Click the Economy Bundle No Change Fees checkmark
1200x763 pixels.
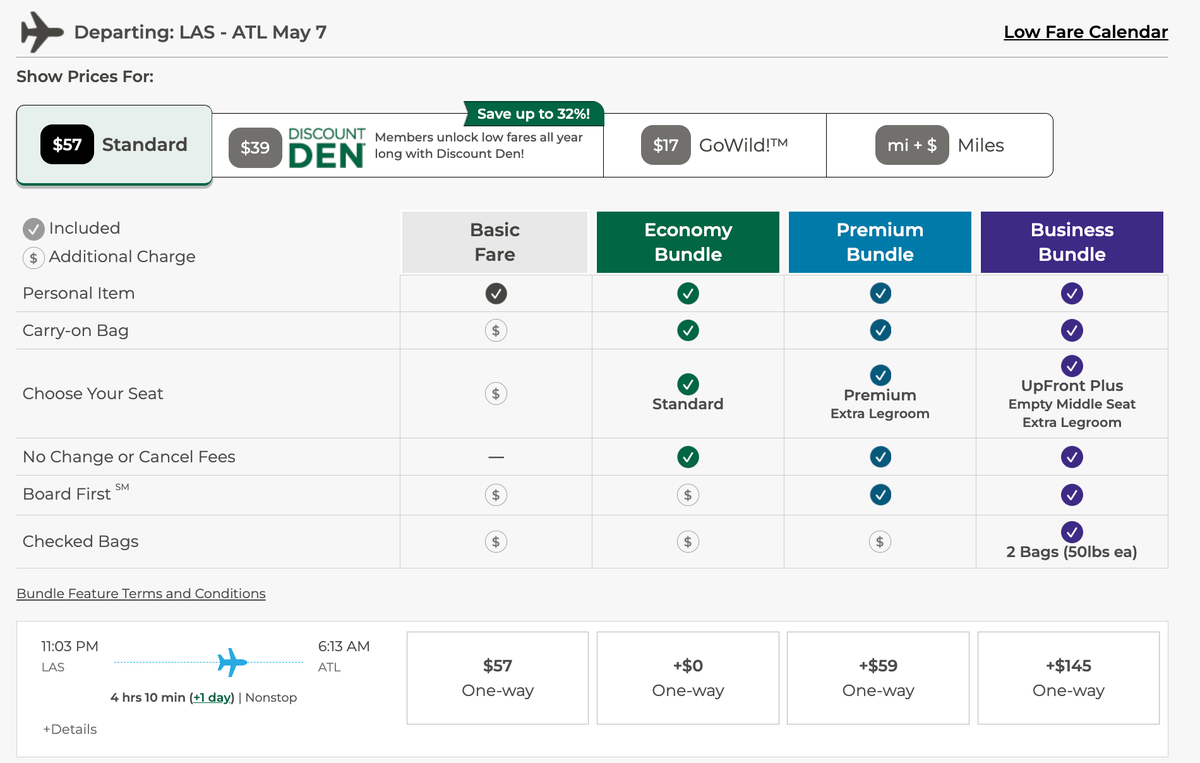(x=687, y=457)
